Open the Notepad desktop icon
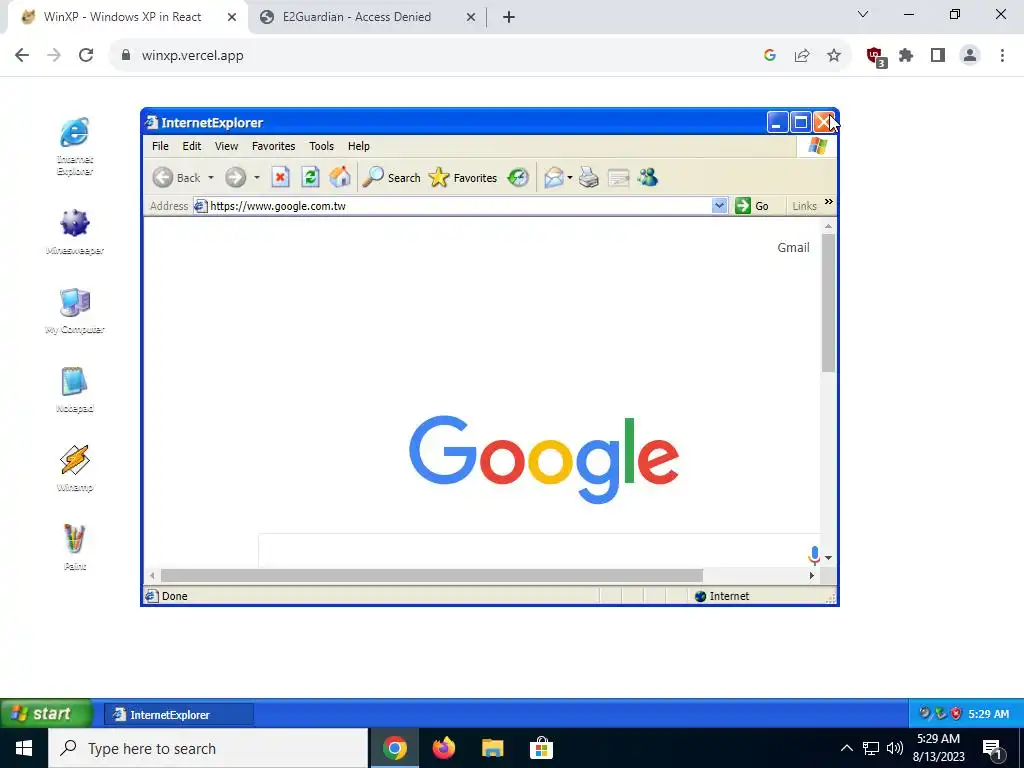 (x=74, y=389)
